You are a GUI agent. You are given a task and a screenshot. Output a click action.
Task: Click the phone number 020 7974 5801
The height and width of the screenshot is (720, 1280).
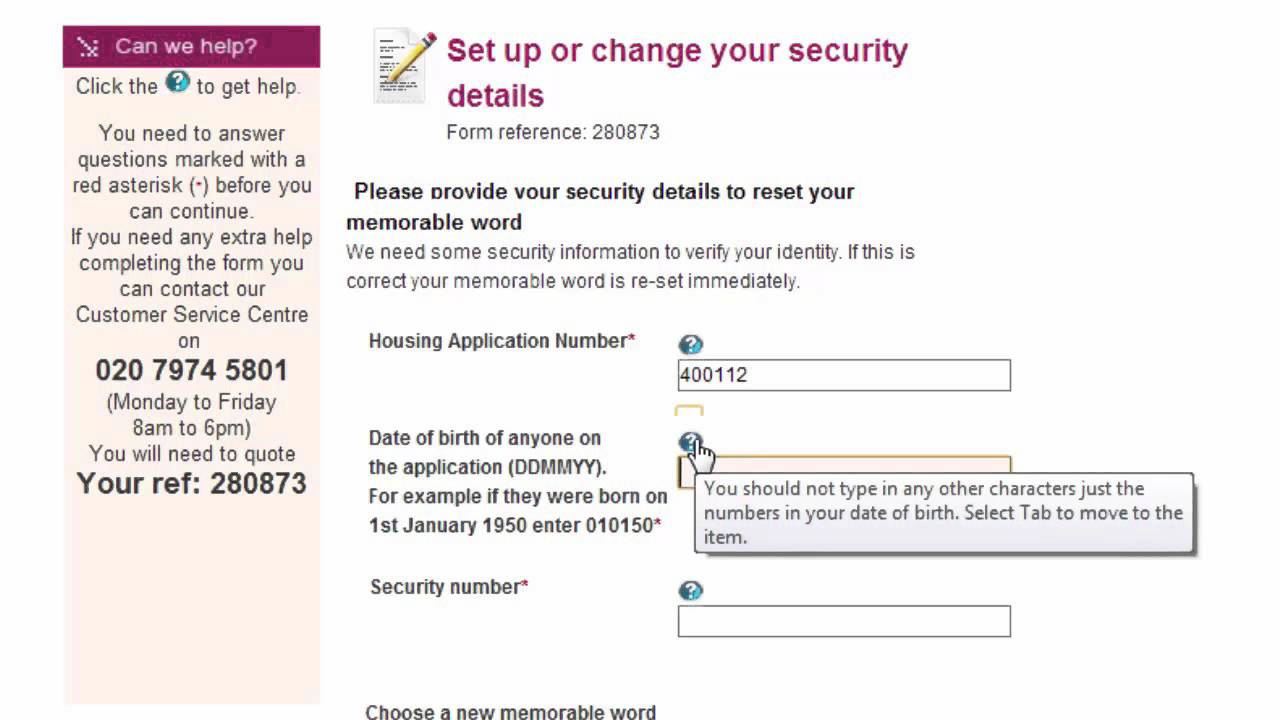point(191,371)
